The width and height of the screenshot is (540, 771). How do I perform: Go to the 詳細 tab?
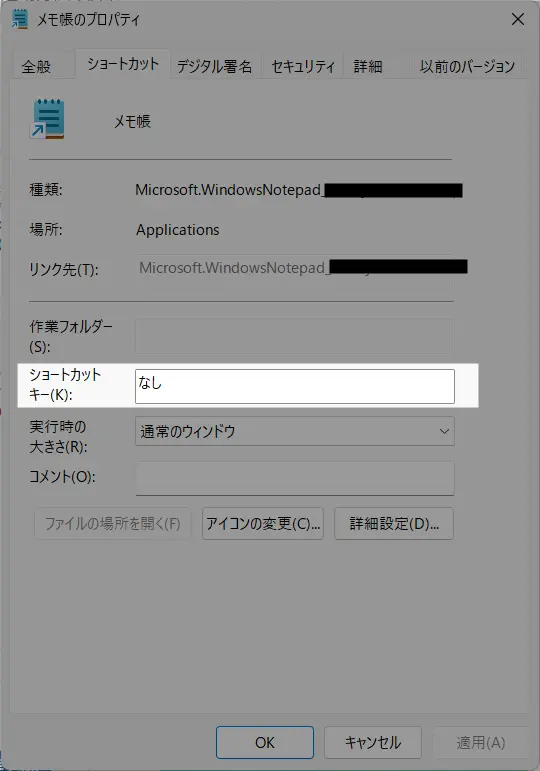pyautogui.click(x=368, y=66)
